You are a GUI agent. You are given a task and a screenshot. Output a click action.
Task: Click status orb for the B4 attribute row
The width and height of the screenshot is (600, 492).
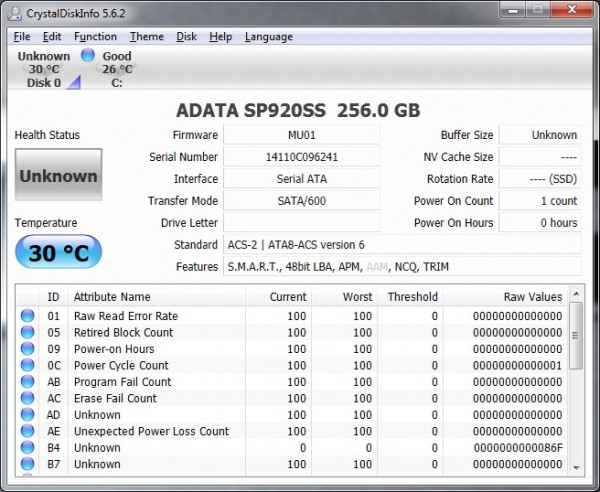27,448
